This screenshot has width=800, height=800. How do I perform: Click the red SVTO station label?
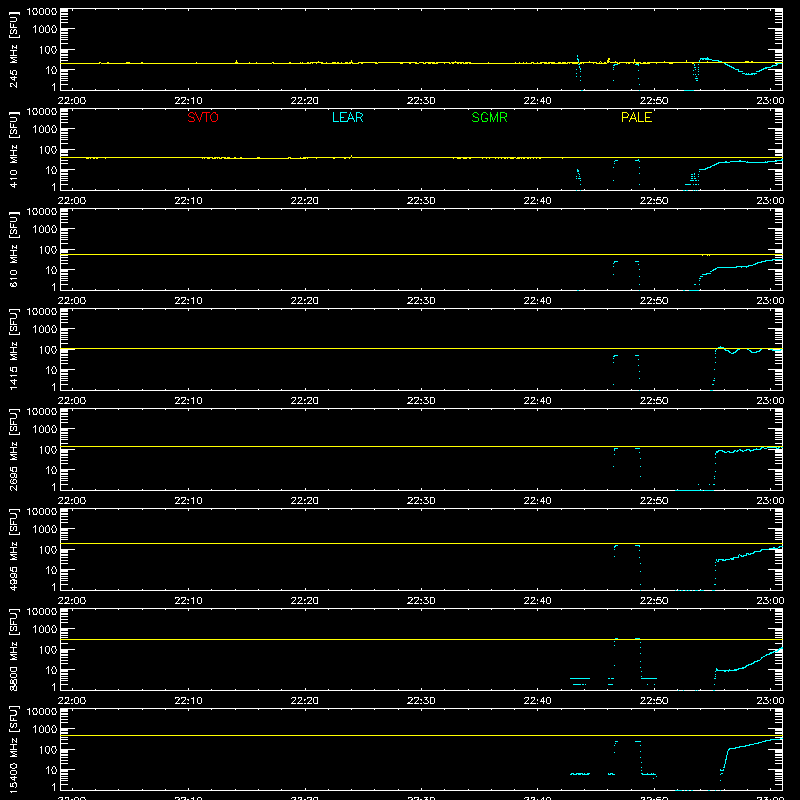point(203,117)
